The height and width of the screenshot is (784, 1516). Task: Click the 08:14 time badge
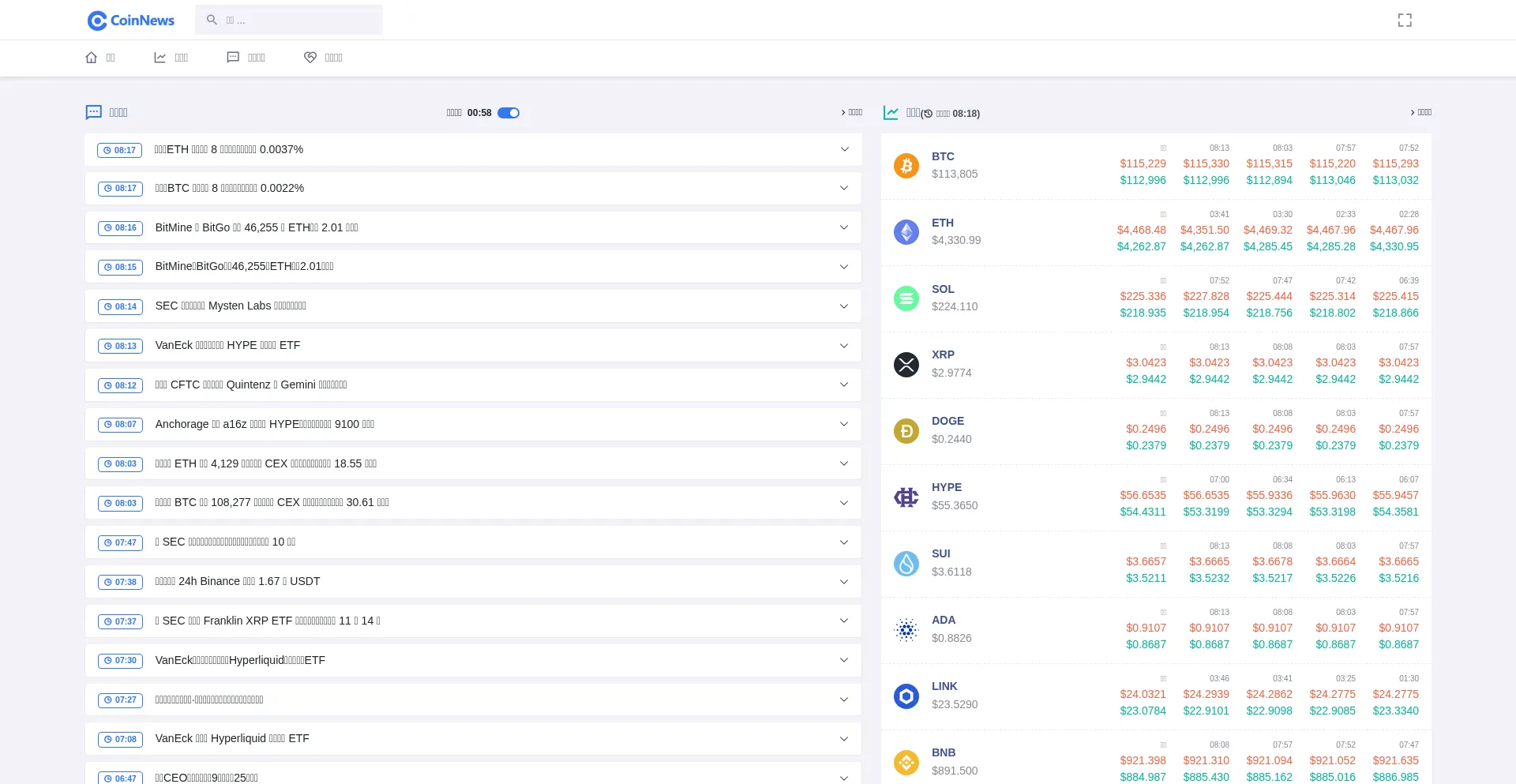pos(120,306)
